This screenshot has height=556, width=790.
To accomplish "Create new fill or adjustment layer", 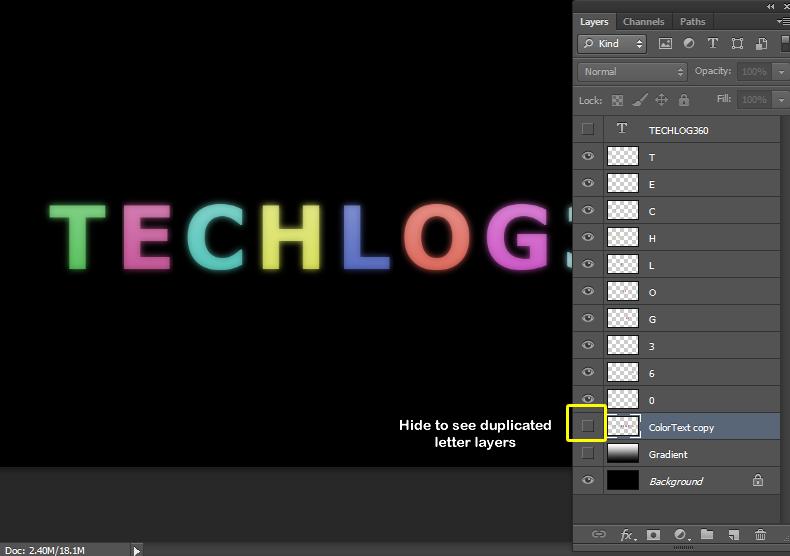I will click(681, 535).
